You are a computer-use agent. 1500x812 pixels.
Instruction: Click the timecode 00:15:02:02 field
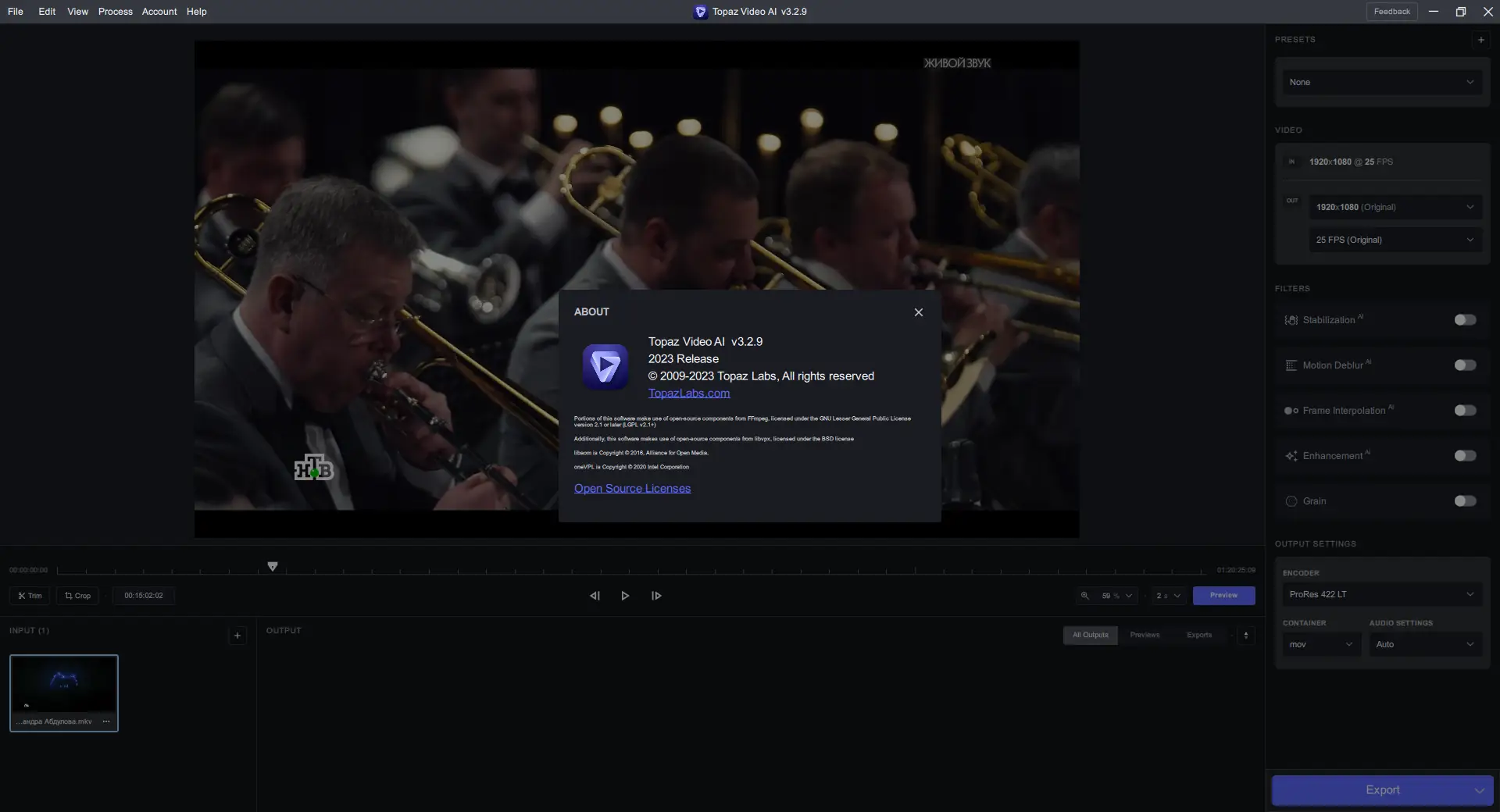[x=144, y=596]
